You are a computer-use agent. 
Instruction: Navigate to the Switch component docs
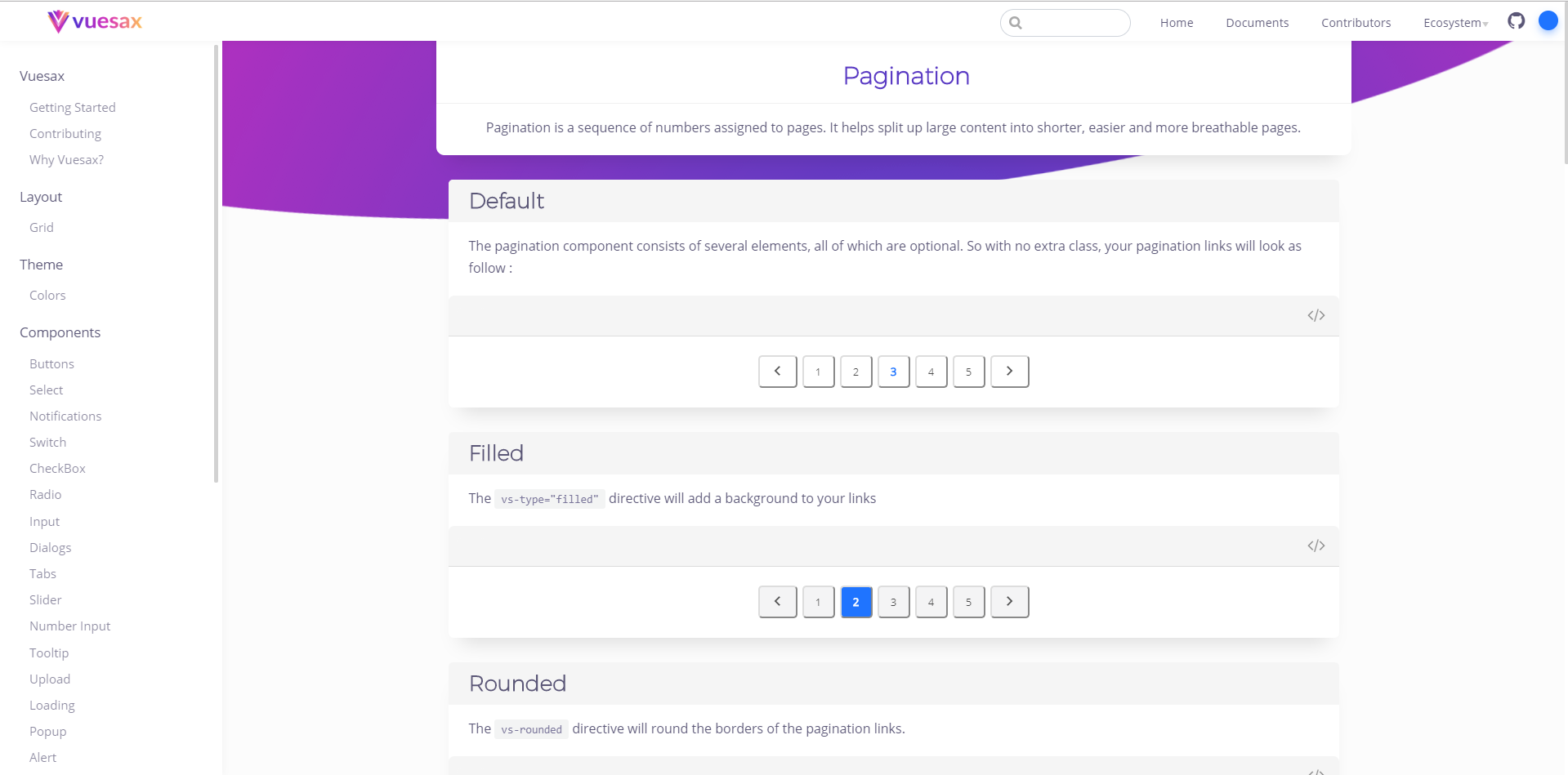point(47,442)
